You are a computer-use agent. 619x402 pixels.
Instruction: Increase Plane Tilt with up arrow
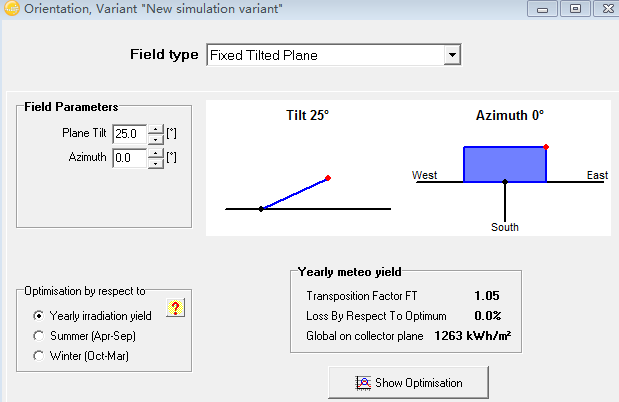pos(156,130)
